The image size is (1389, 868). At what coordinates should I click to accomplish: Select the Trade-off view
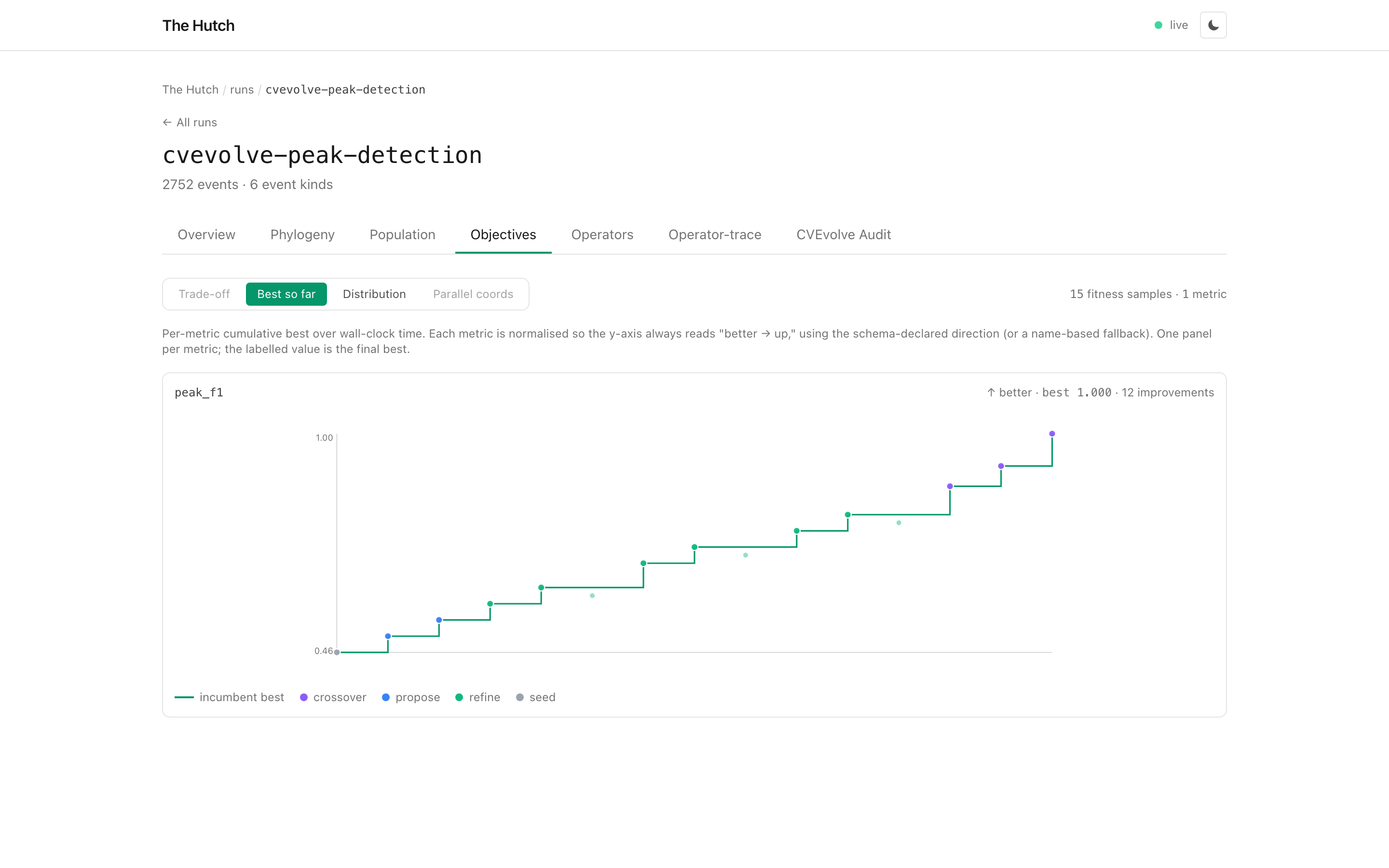pos(204,294)
